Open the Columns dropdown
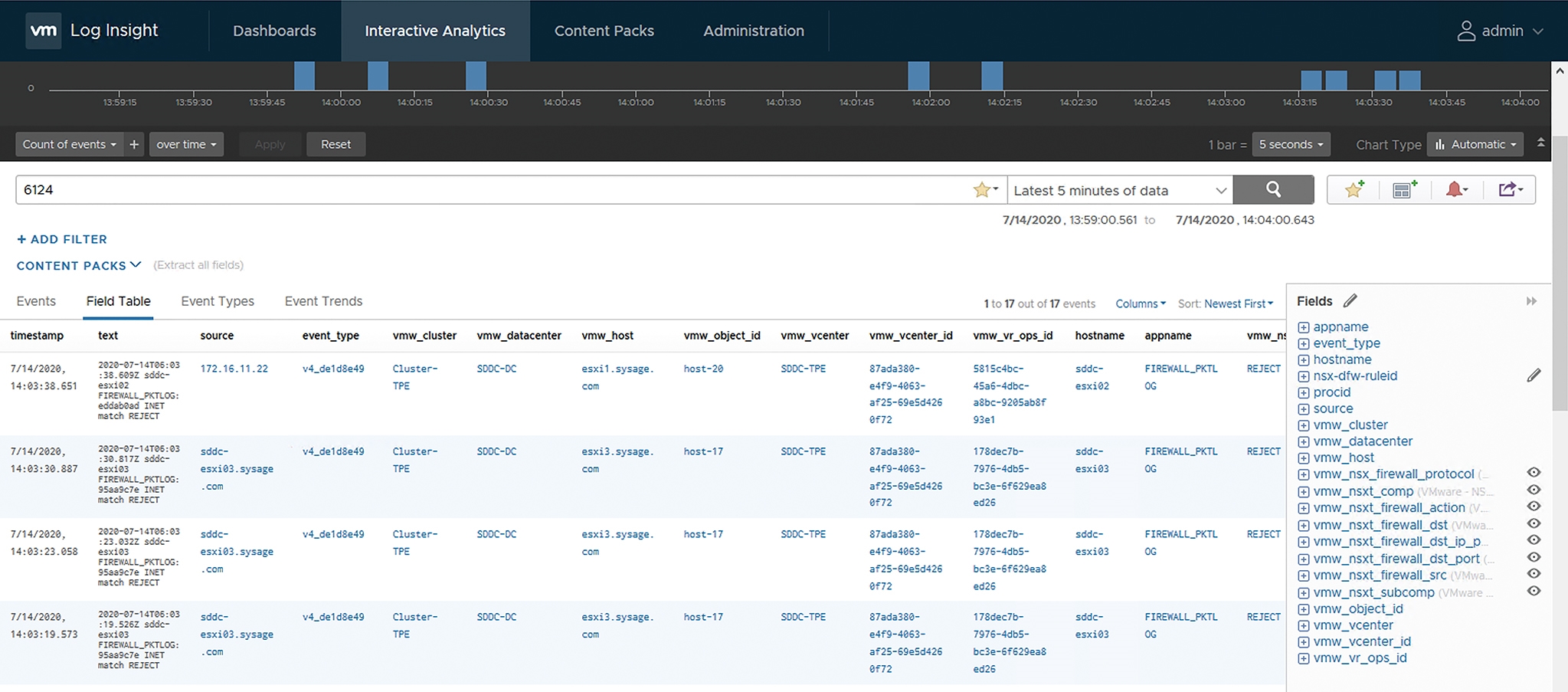 click(1141, 303)
